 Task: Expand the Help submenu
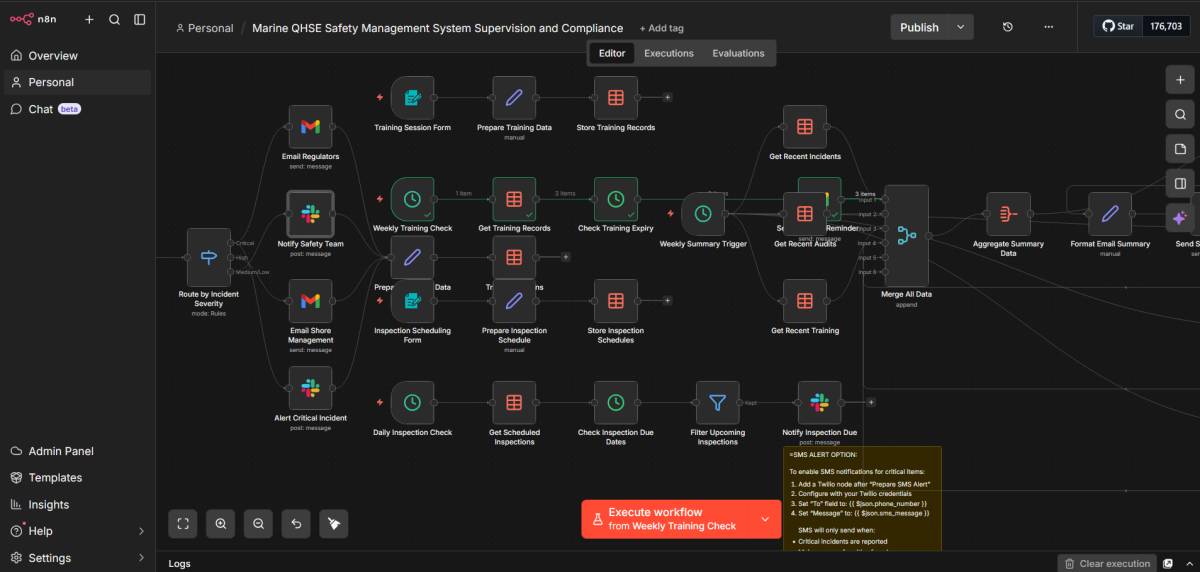tap(141, 531)
